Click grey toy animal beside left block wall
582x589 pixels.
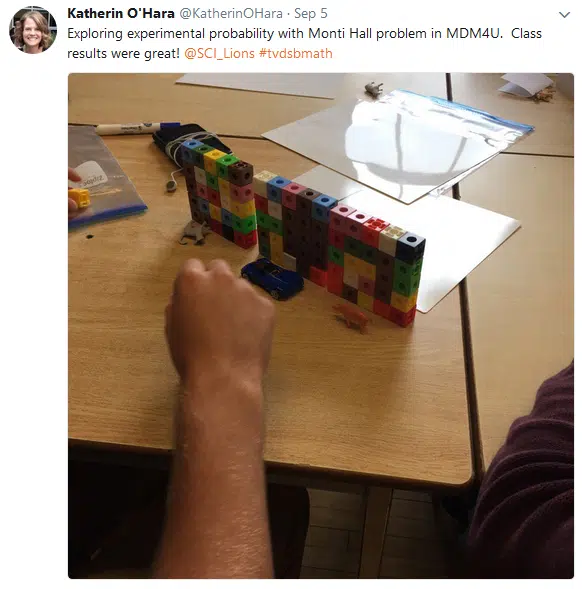(194, 233)
